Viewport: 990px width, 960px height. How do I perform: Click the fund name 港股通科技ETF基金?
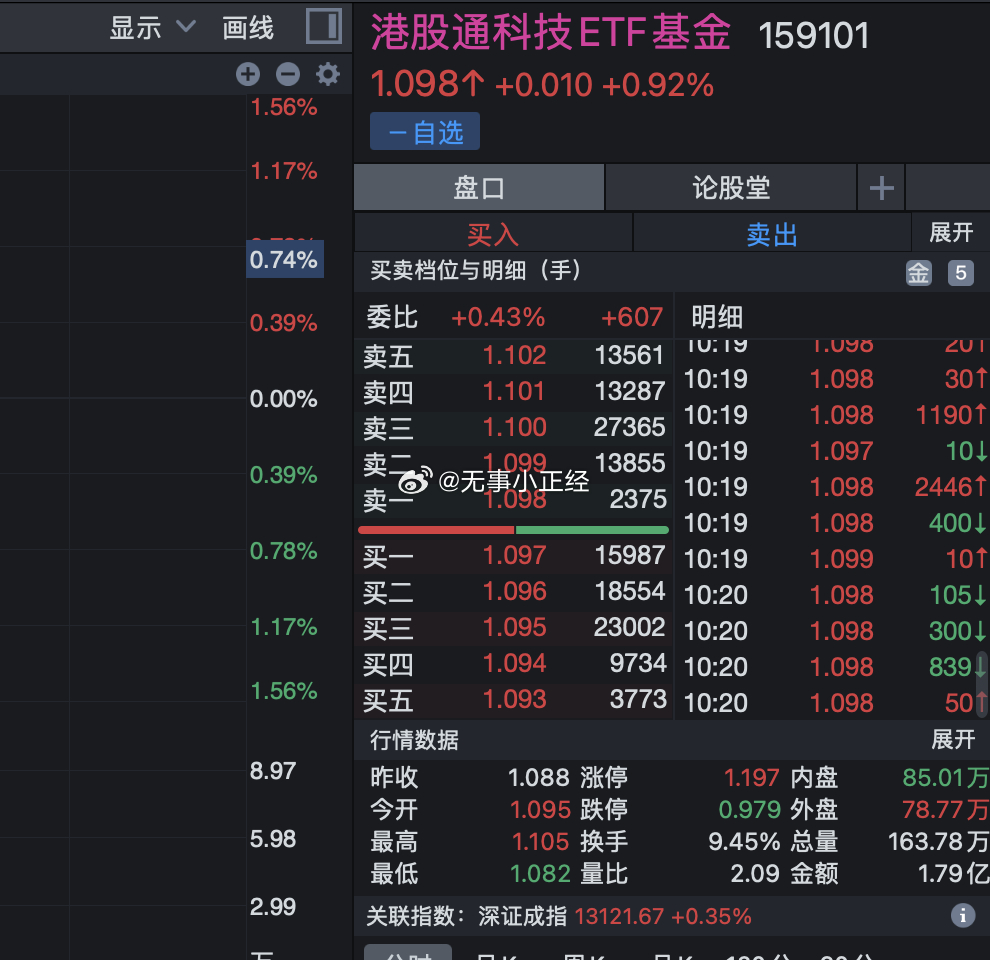(551, 33)
